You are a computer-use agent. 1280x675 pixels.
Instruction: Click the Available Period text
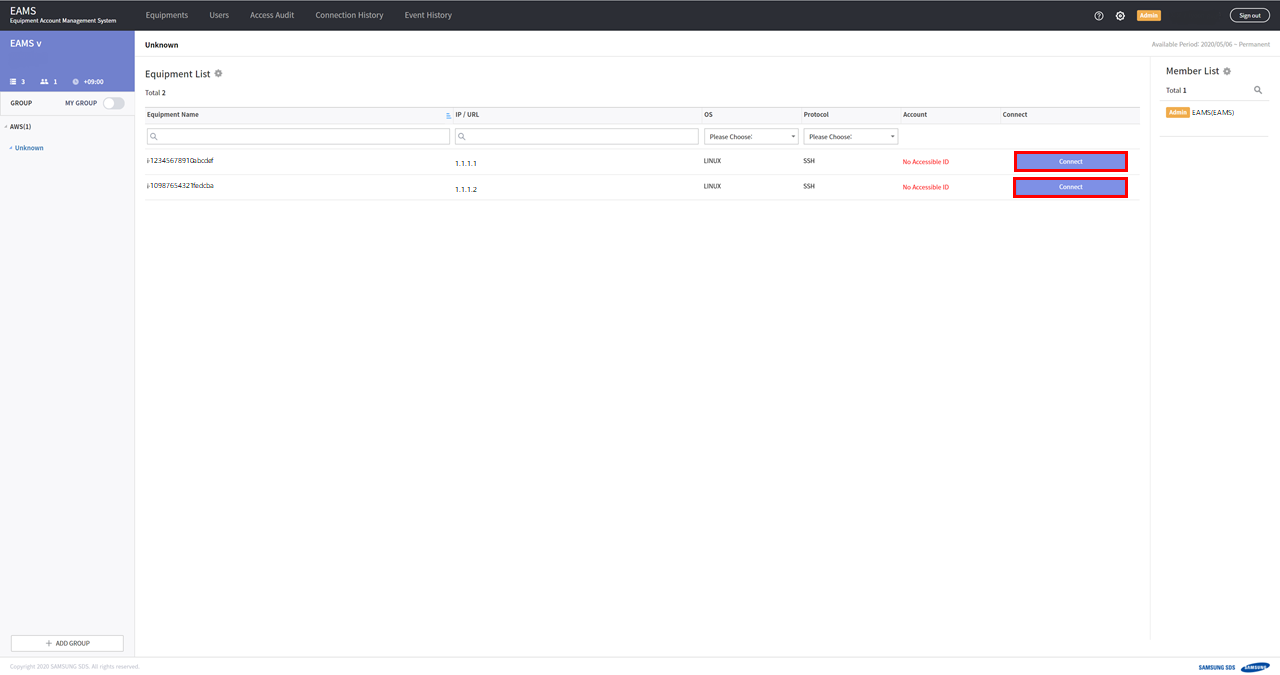(x=1211, y=45)
